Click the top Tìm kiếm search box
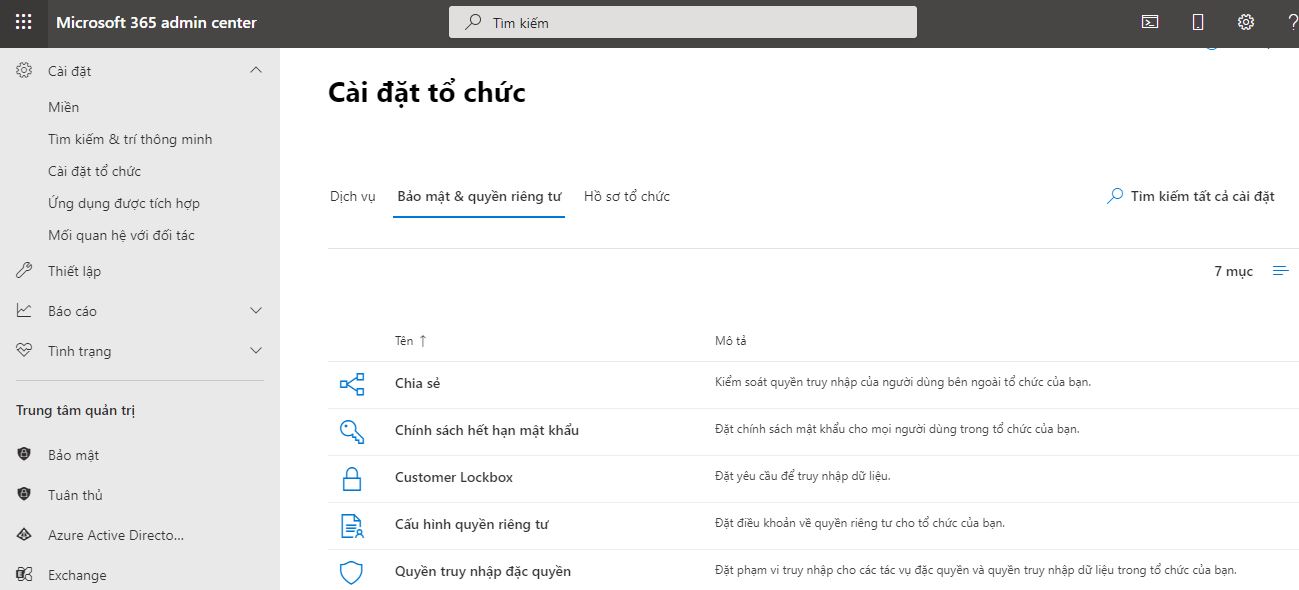Viewport: 1299px width, 590px height. click(682, 22)
